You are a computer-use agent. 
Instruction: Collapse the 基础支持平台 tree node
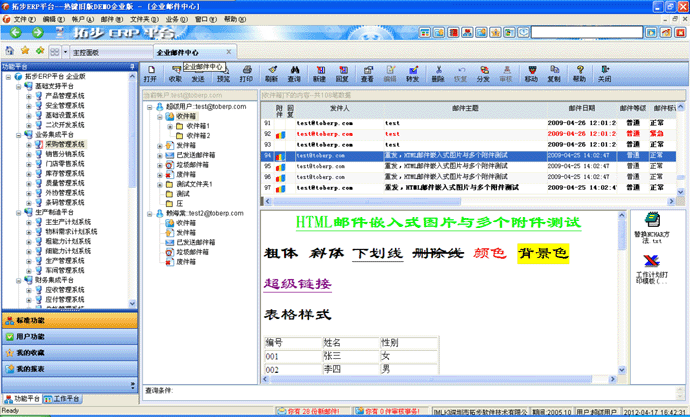tap(19, 86)
